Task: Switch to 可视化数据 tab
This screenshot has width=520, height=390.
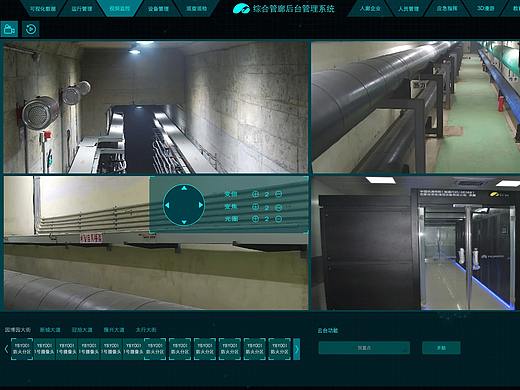Action: pyautogui.click(x=43, y=9)
